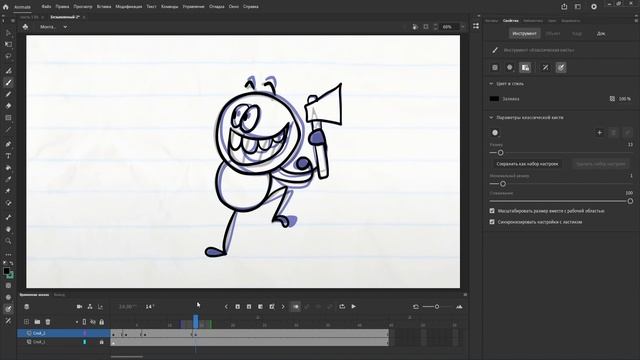Screen dimensions: 640x360
Task: Open the Файл menu
Action: tap(46, 7)
